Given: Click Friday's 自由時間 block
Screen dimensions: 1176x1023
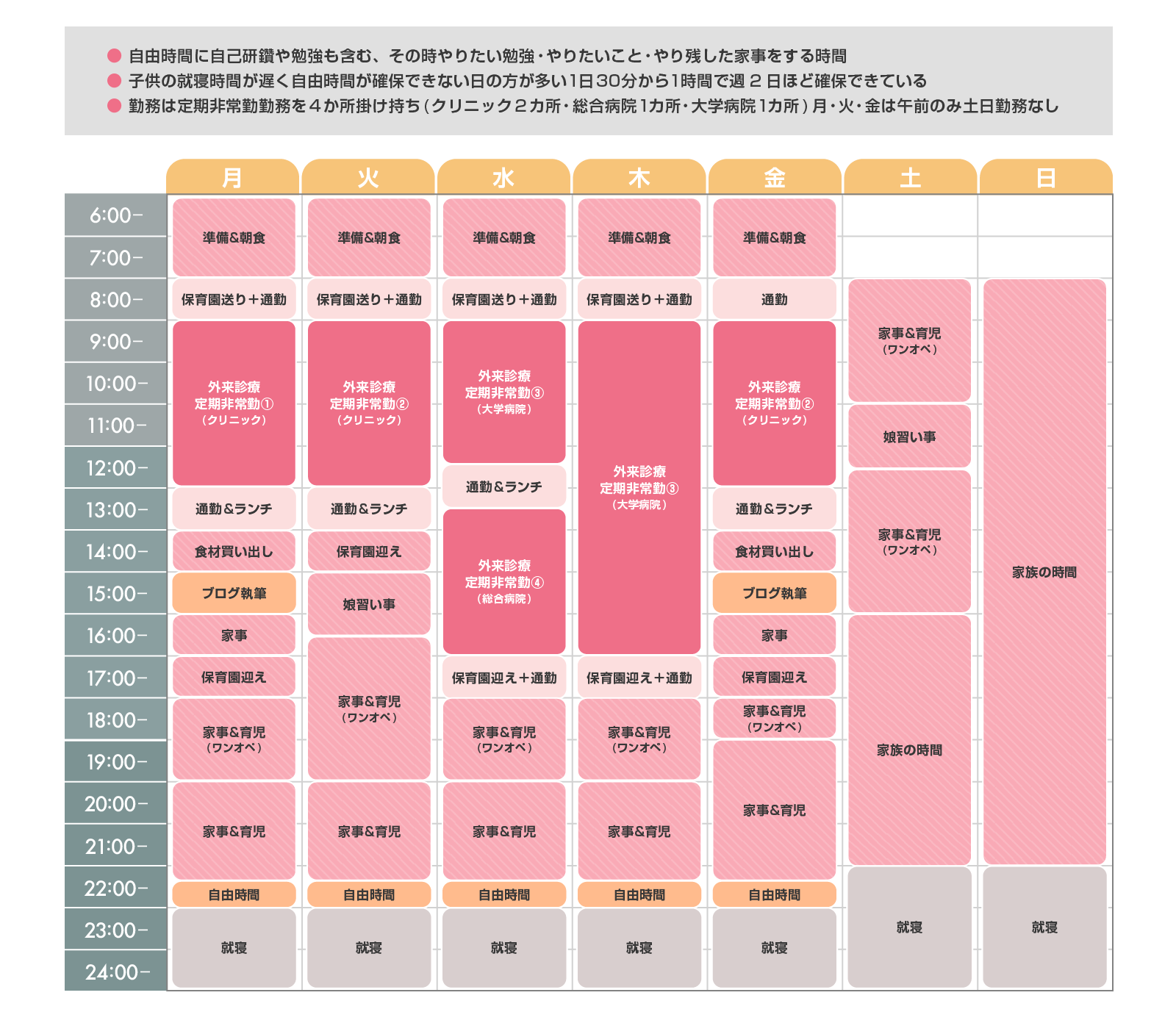Looking at the screenshot, I should click(775, 894).
